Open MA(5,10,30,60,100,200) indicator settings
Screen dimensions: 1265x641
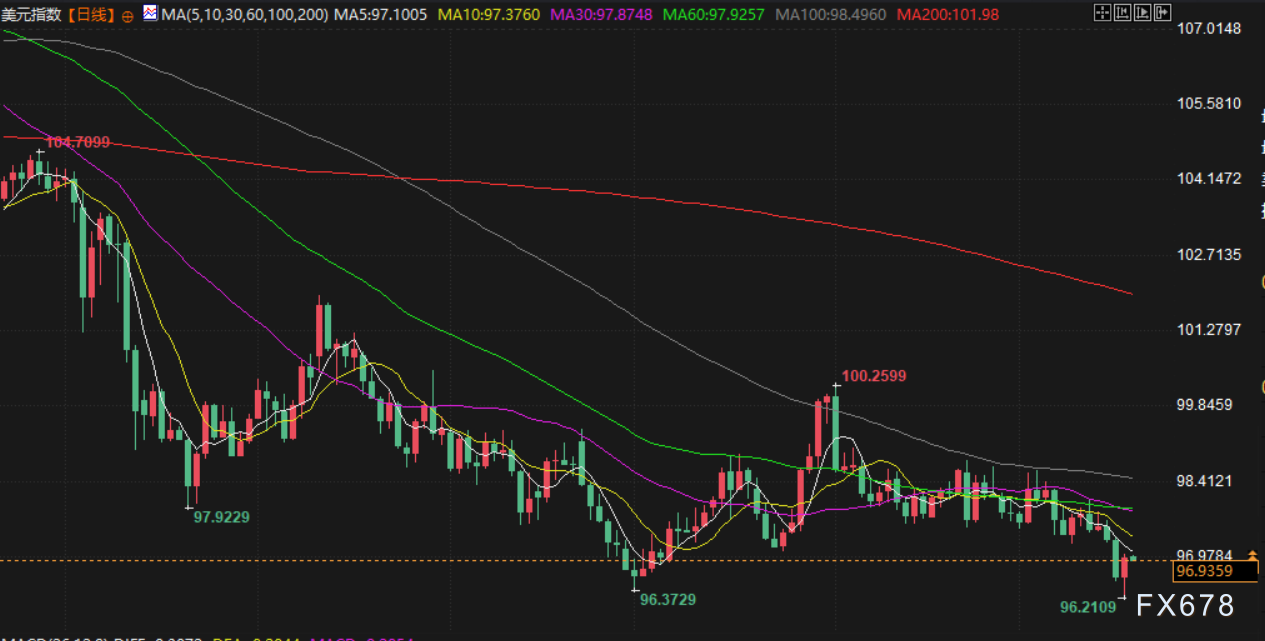[x=245, y=15]
